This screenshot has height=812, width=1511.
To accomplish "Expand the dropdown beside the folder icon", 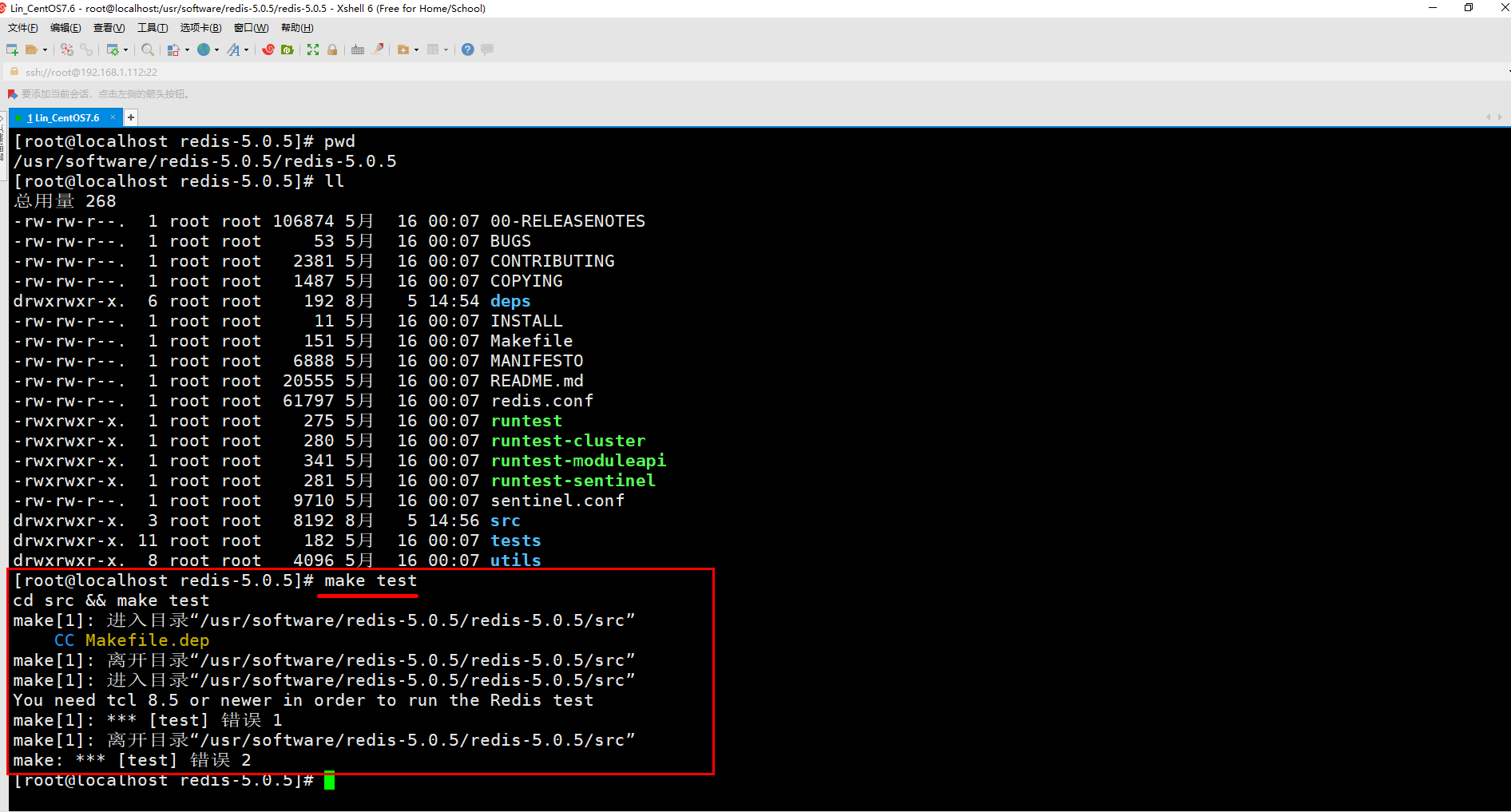I will [x=46, y=50].
